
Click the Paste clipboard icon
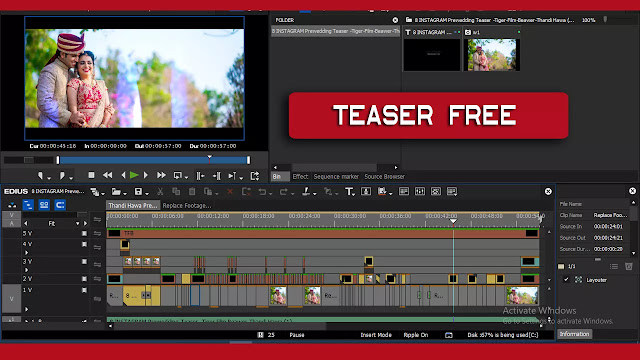[192, 191]
